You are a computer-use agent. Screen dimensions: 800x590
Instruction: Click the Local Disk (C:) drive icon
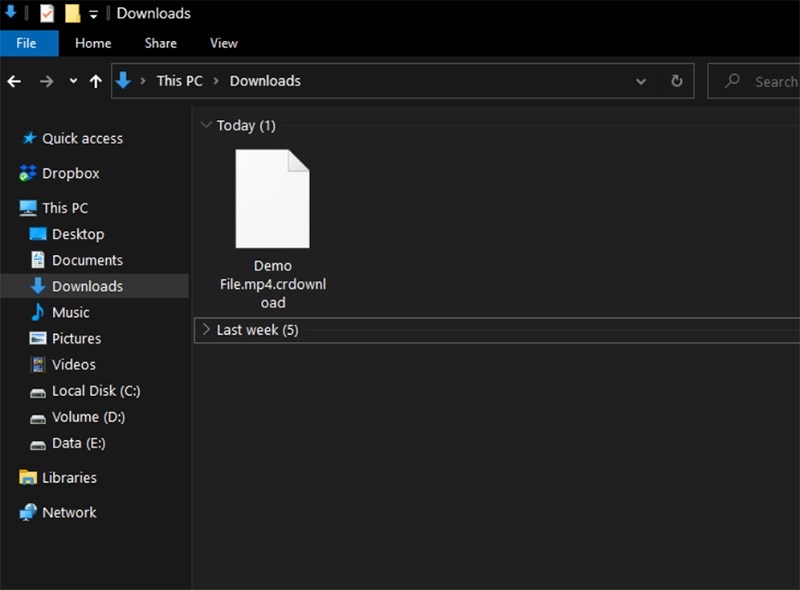pos(38,392)
